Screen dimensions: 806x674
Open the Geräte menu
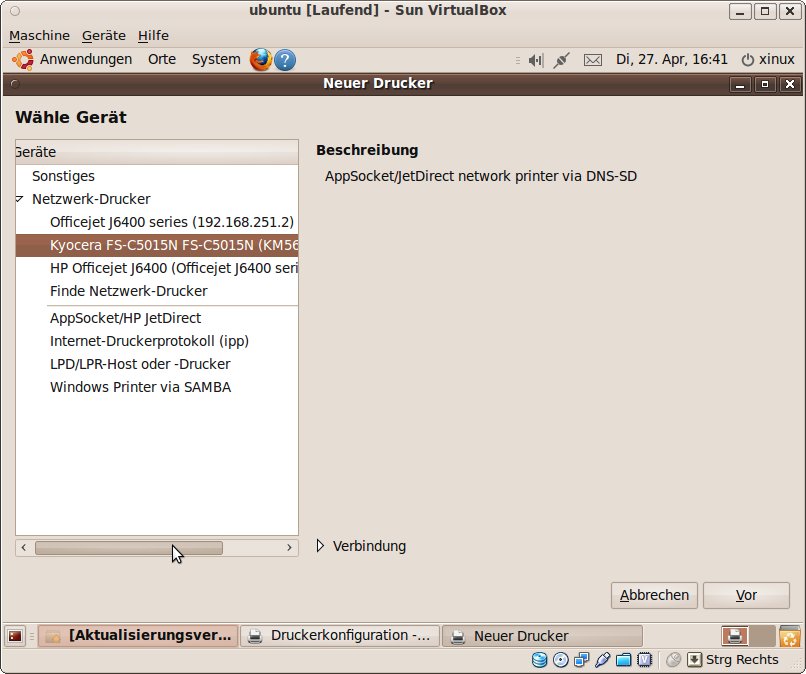coord(103,35)
